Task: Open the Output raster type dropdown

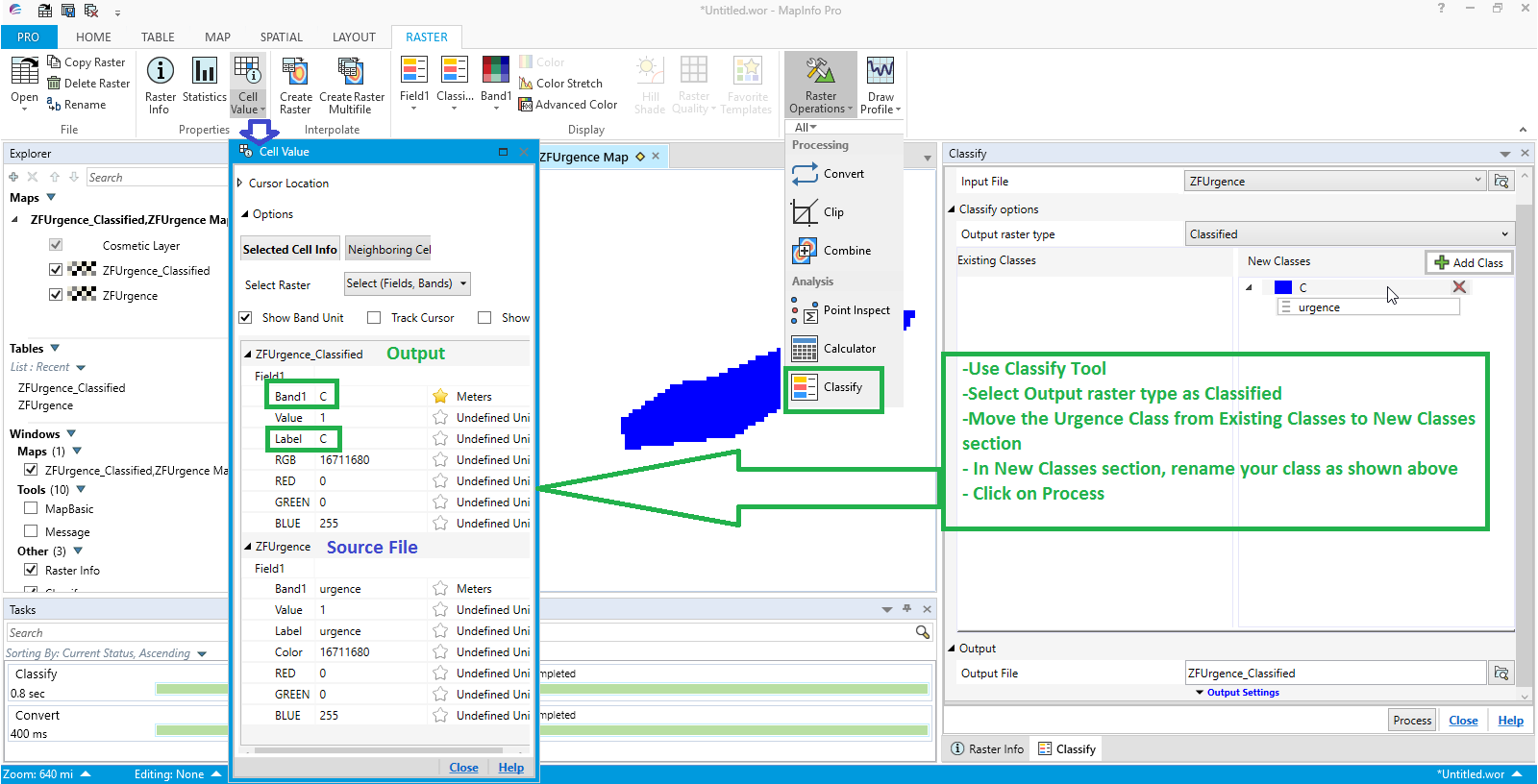Action: [1349, 234]
